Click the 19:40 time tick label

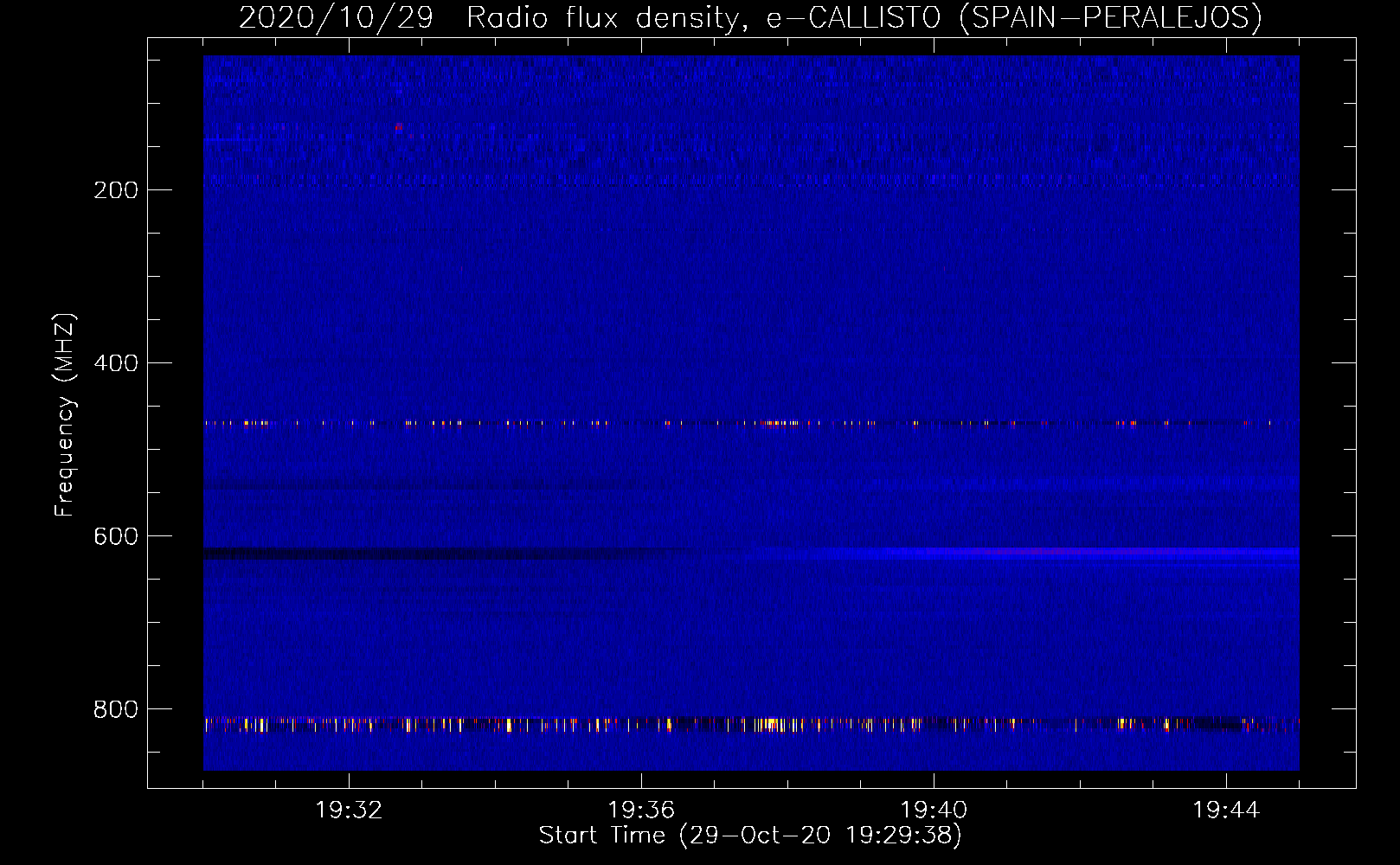coord(934,811)
